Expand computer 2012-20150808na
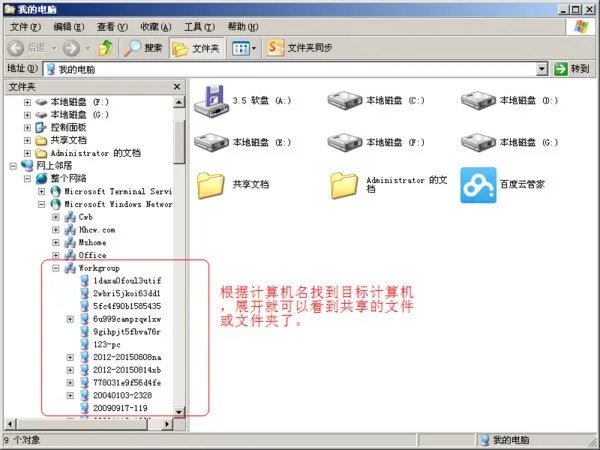The image size is (600, 450). 70,357
